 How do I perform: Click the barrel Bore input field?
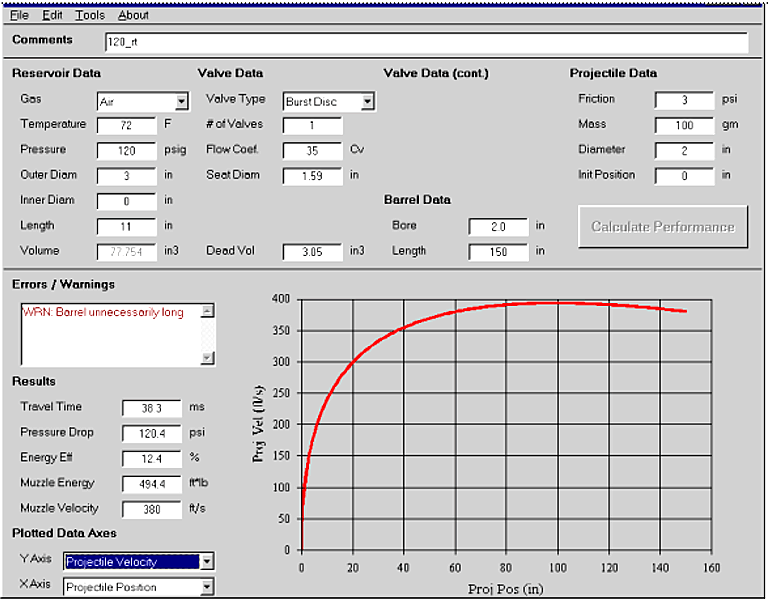click(498, 227)
